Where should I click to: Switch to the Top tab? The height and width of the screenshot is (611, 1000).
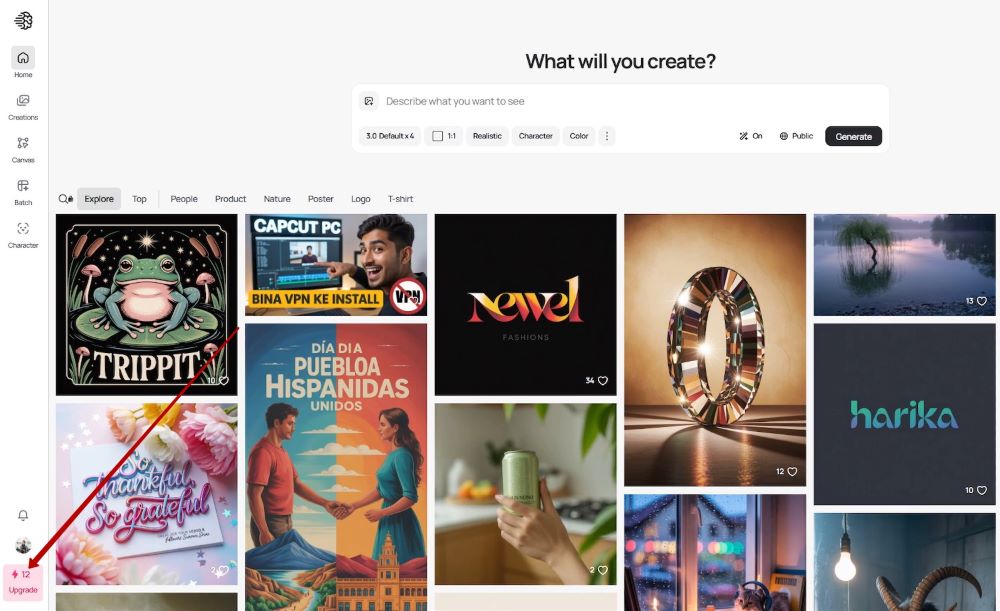[x=139, y=199]
